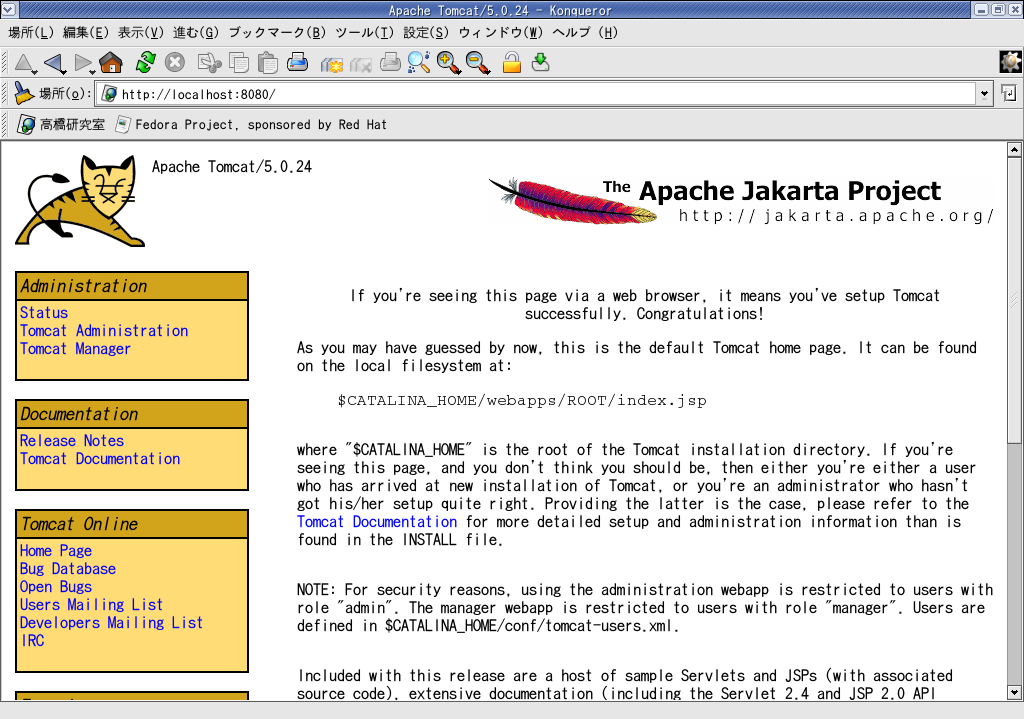This screenshot has width=1024, height=719.
Task: Click the "場所(o):" location label
Action: coord(65,94)
